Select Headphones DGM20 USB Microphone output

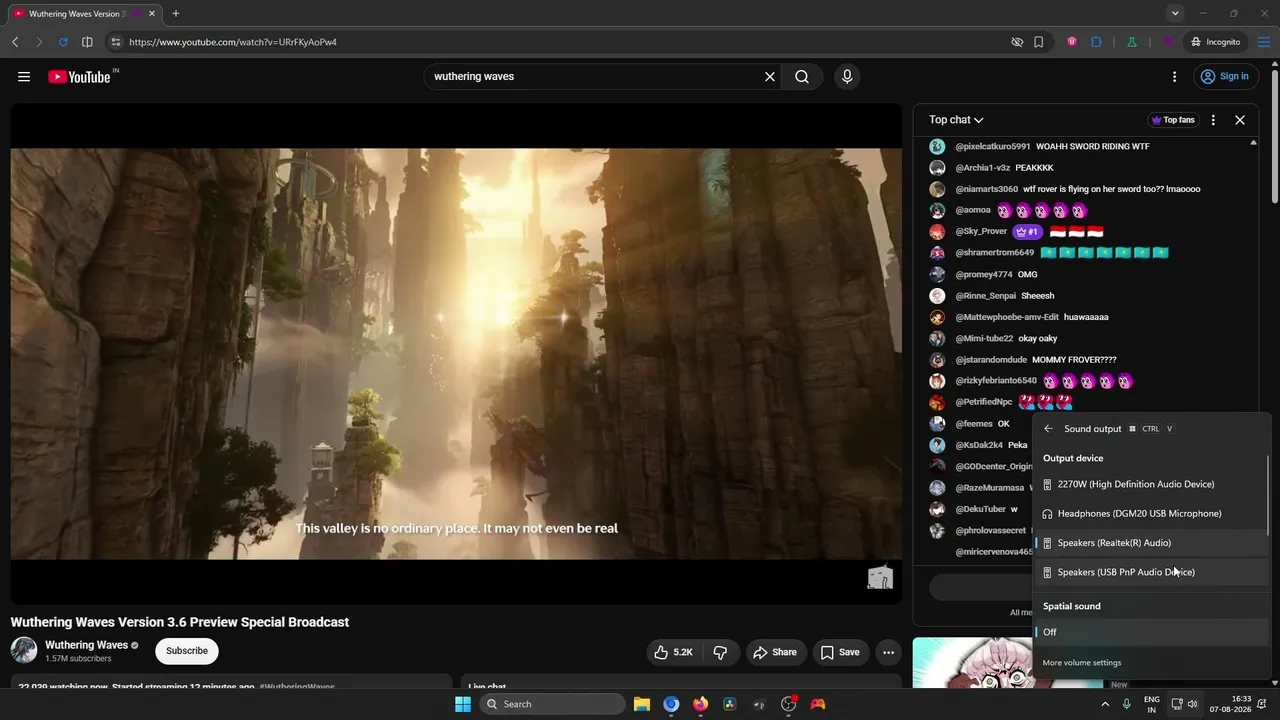[1150, 513]
